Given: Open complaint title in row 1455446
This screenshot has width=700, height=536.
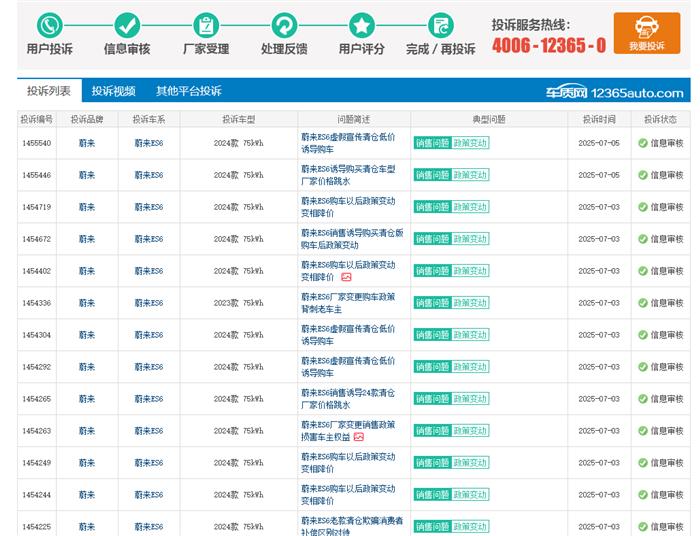Looking at the screenshot, I should (x=348, y=175).
